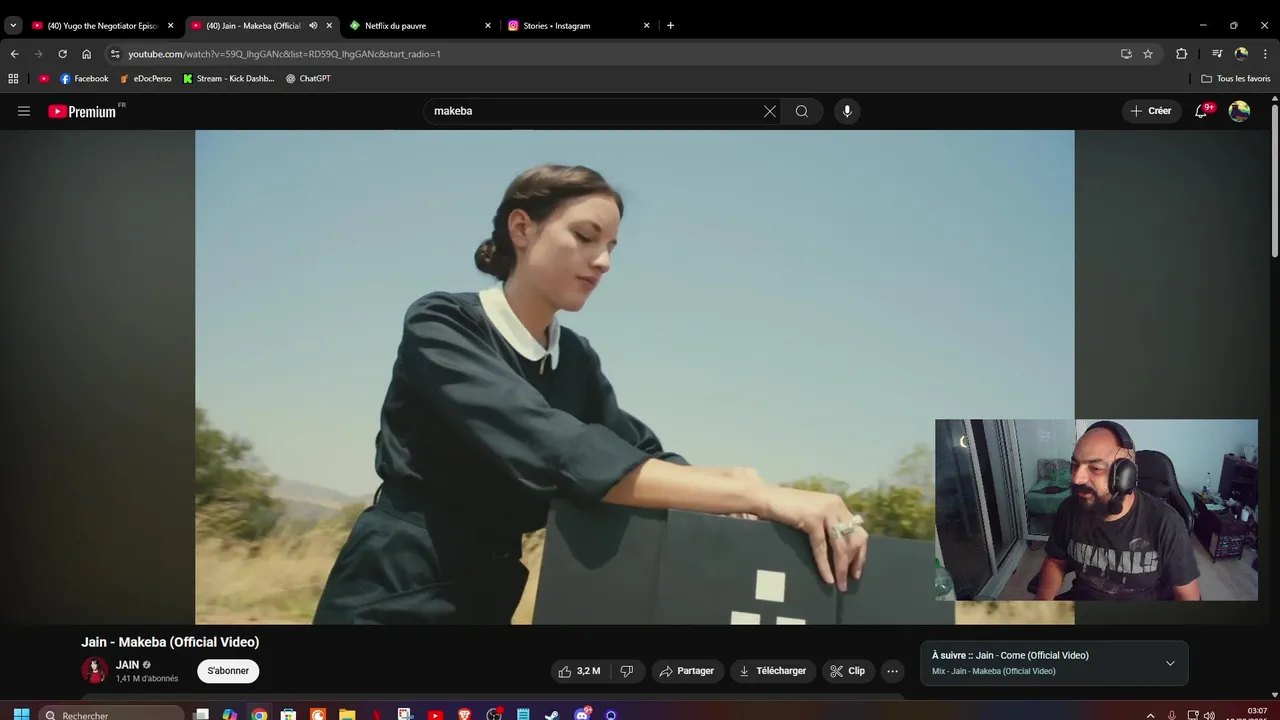Open the JAIN channel name link
The height and width of the screenshot is (720, 1280).
pyautogui.click(x=127, y=665)
